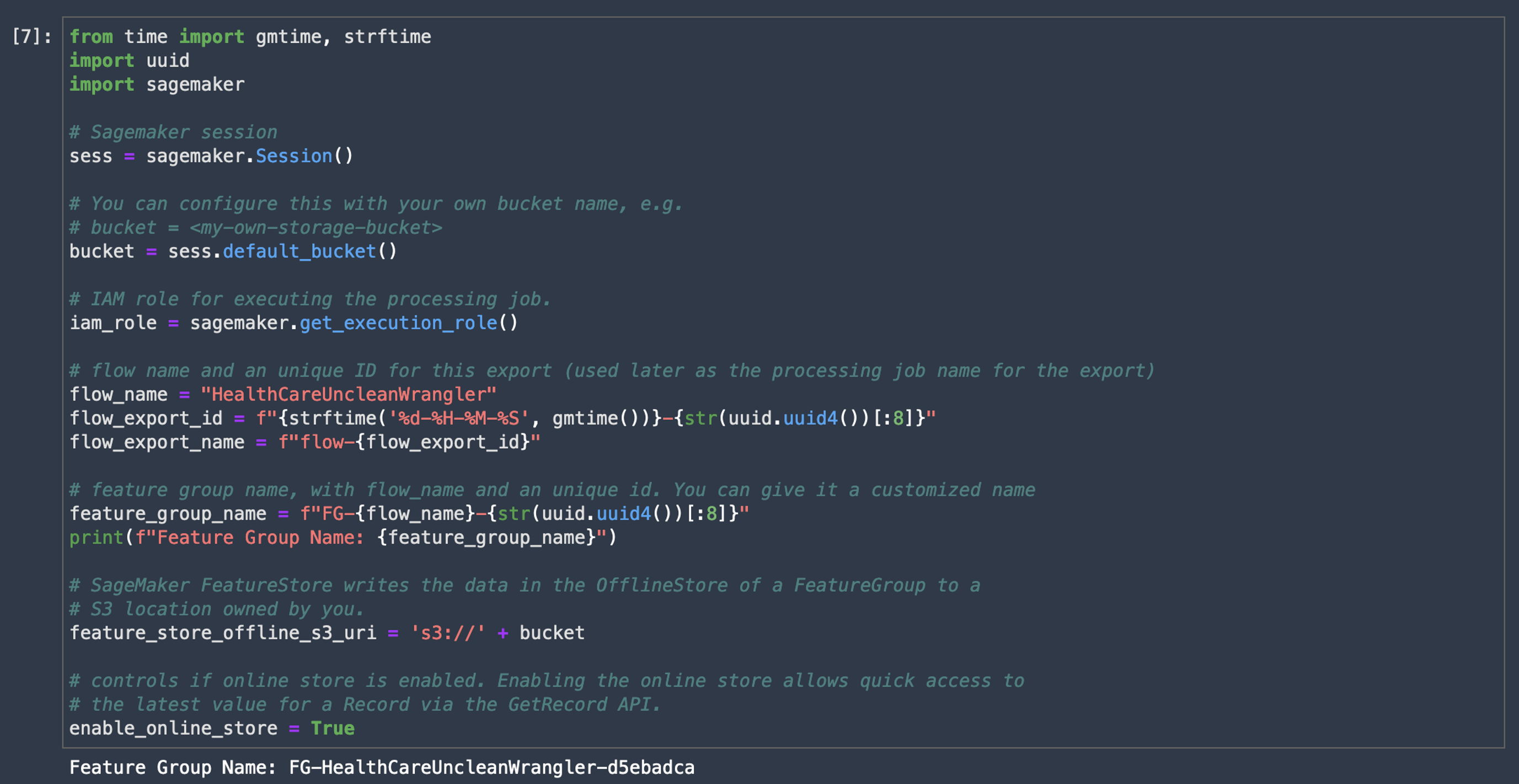Click '# controls if online store is enabled' comment
1519x784 pixels.
pyautogui.click(x=547, y=681)
